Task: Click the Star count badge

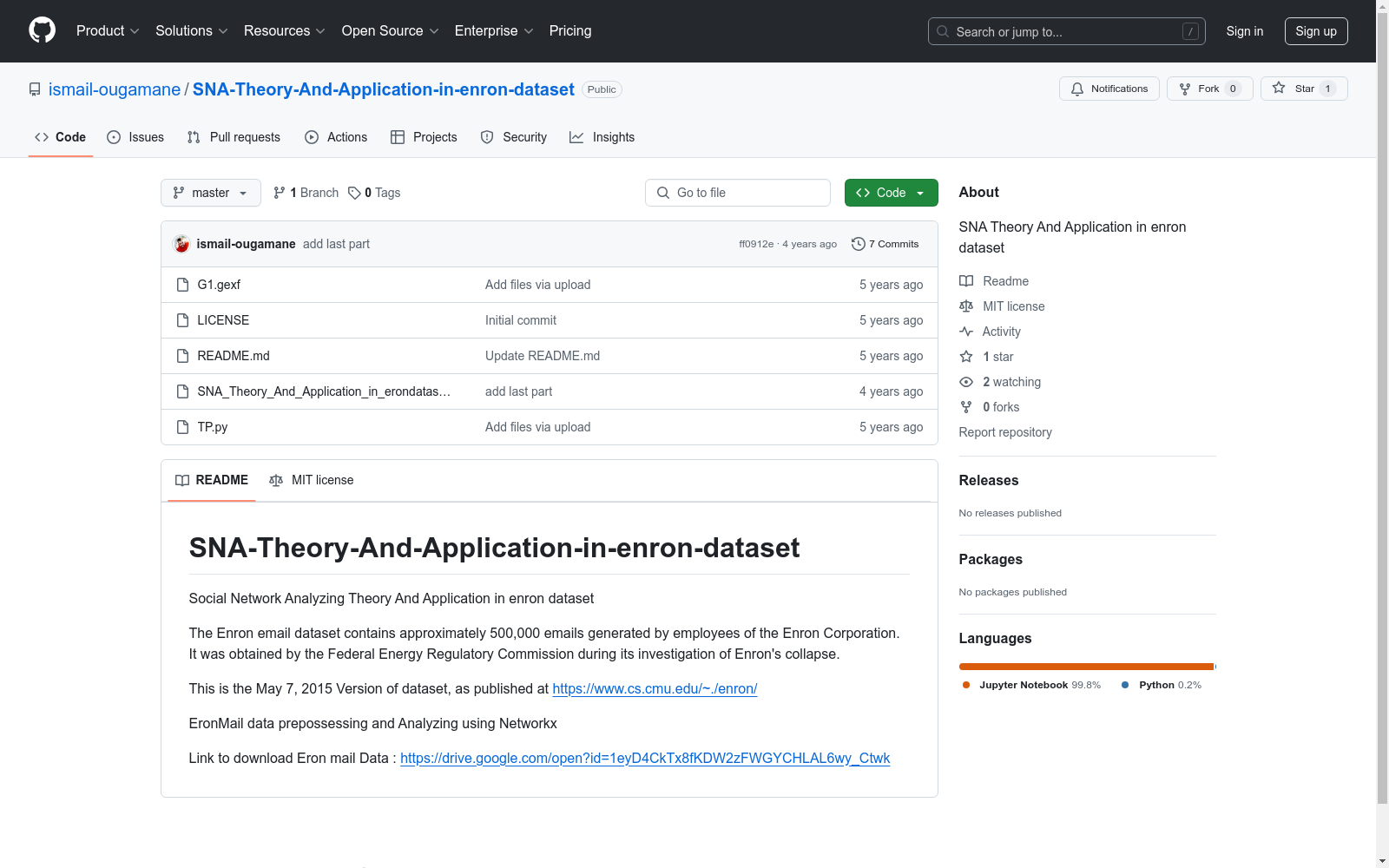Action: coord(1327,89)
